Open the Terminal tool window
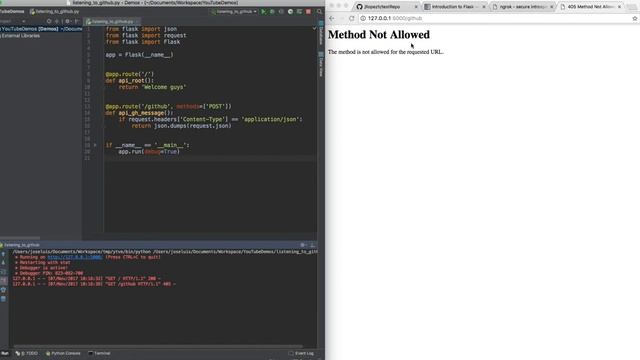Viewport: 640px width, 360px height. 99,353
